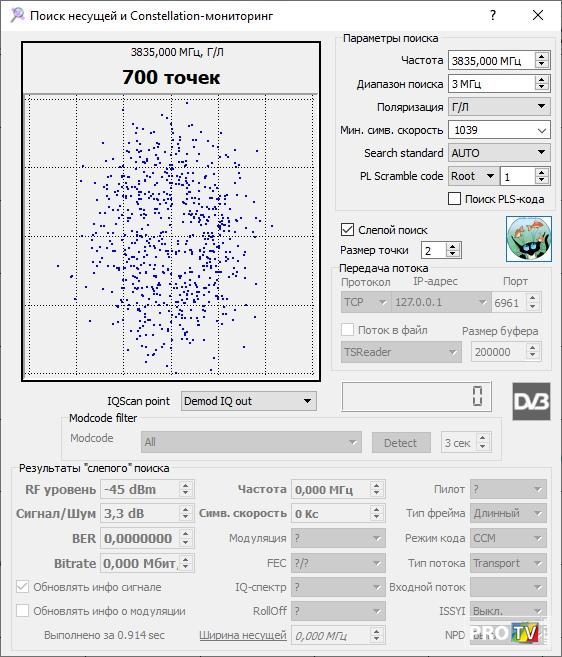The width and height of the screenshot is (562, 657).
Task: Click the counter display box beside DVB logo
Action: (417, 396)
